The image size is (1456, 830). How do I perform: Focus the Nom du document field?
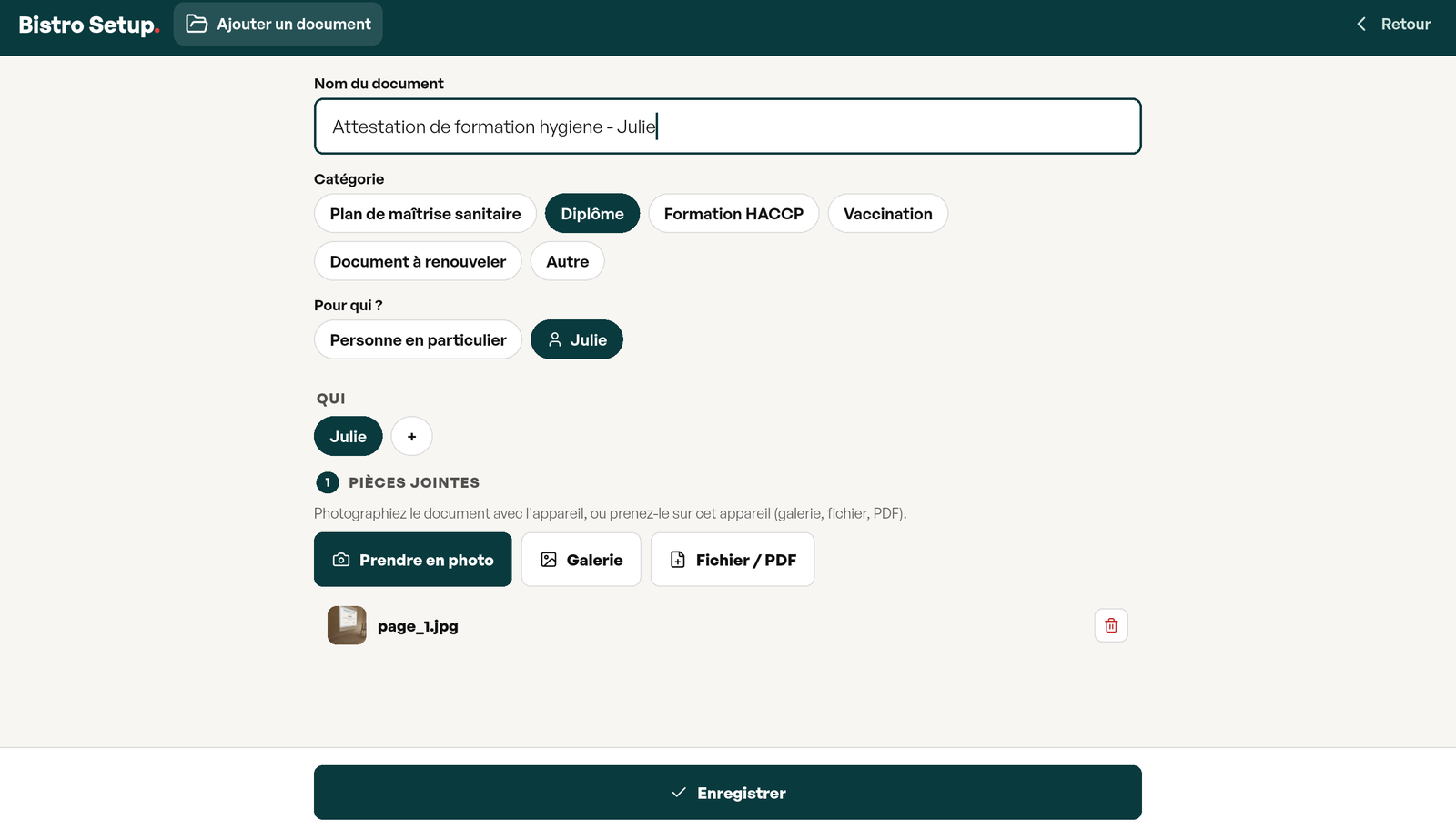[728, 127]
